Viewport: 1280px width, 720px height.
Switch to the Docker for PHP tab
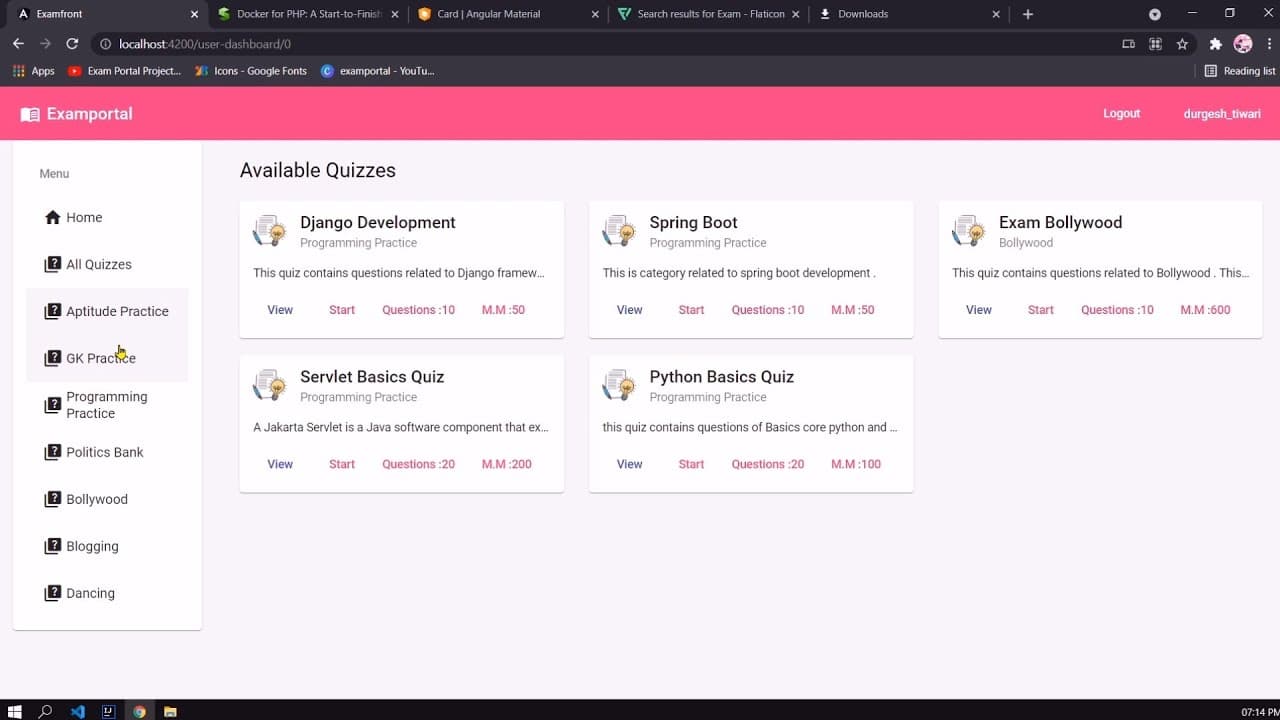tap(308, 14)
